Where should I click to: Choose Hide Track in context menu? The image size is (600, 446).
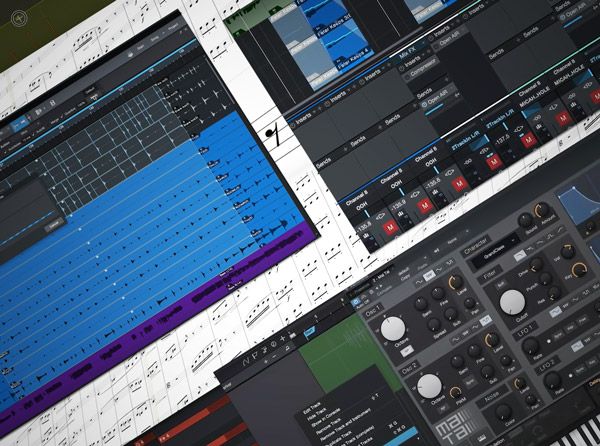coord(311,419)
